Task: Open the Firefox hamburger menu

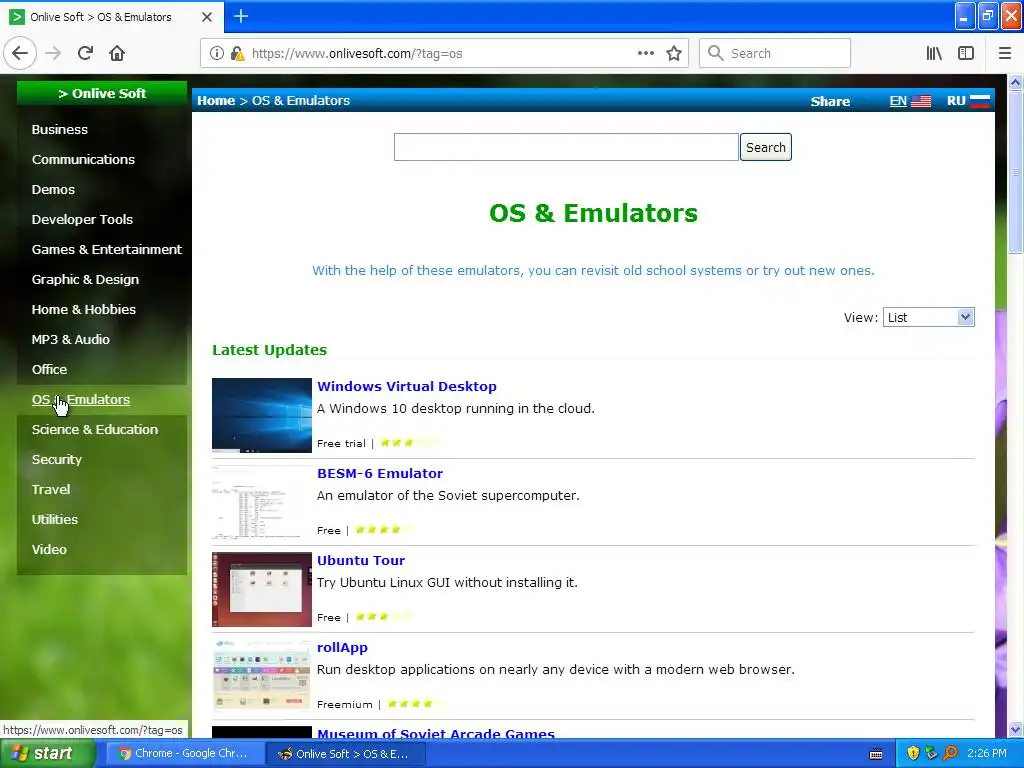Action: pyautogui.click(x=1005, y=54)
